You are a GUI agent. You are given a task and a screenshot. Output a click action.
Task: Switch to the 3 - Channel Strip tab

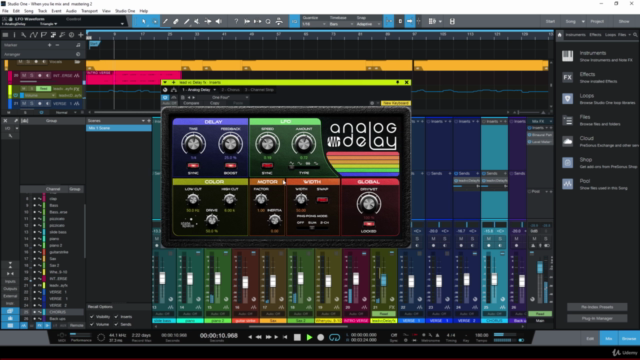point(259,90)
